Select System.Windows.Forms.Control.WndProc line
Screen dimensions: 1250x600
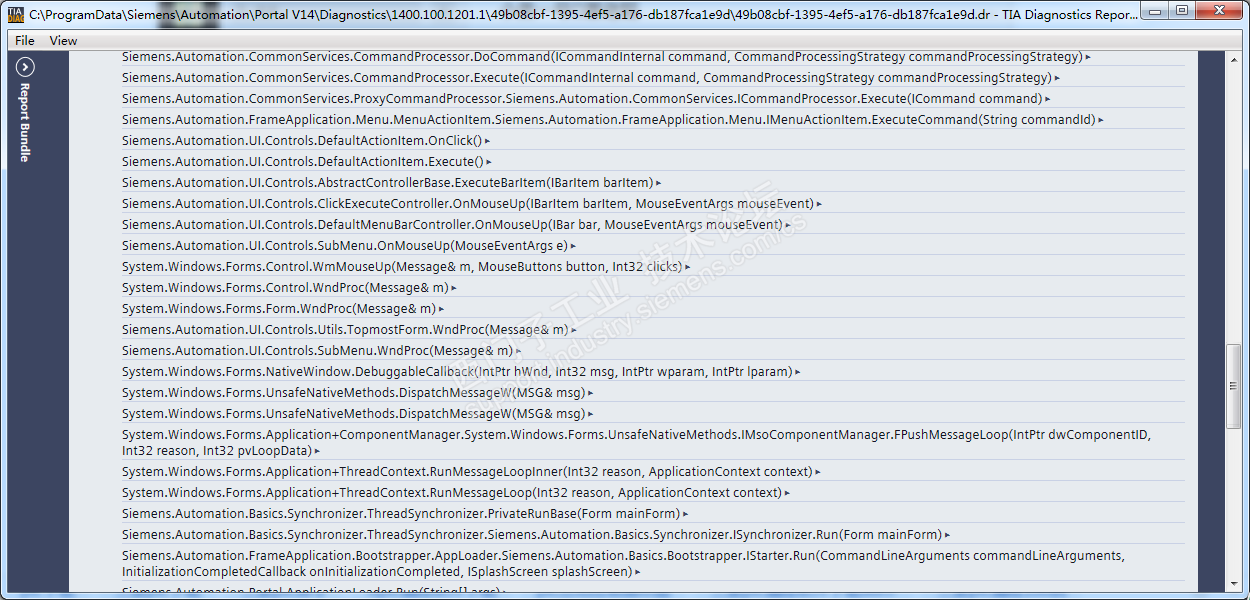(x=285, y=288)
